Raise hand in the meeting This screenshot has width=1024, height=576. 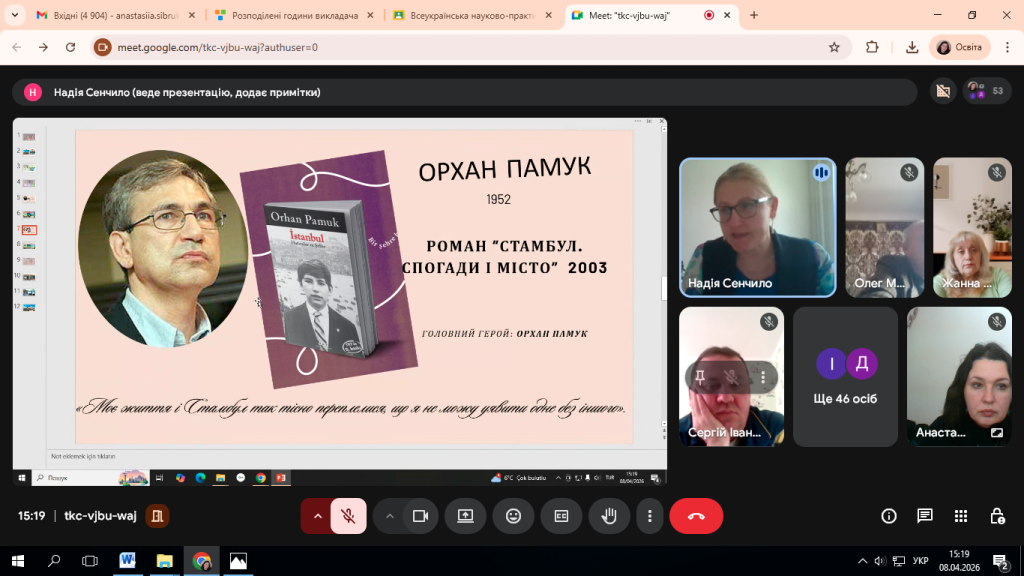[x=608, y=516]
